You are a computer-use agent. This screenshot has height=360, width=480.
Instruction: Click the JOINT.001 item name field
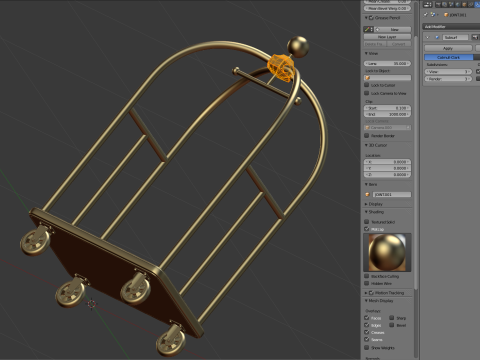pyautogui.click(x=391, y=194)
